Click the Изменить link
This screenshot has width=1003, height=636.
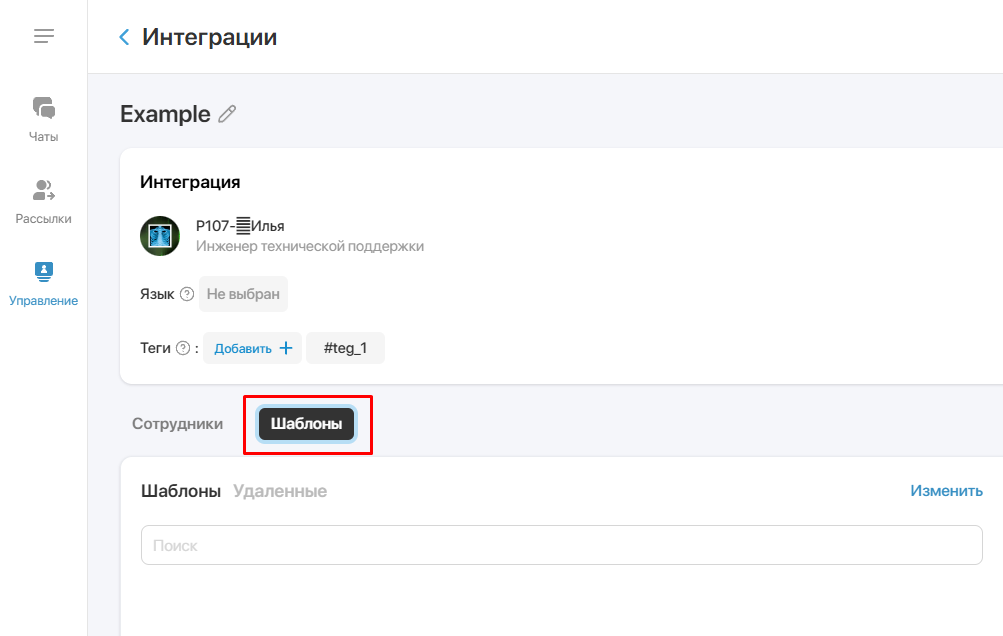(946, 491)
